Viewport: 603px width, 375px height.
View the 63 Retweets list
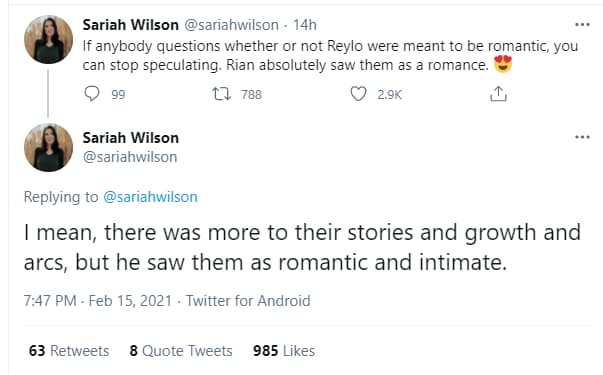69,351
